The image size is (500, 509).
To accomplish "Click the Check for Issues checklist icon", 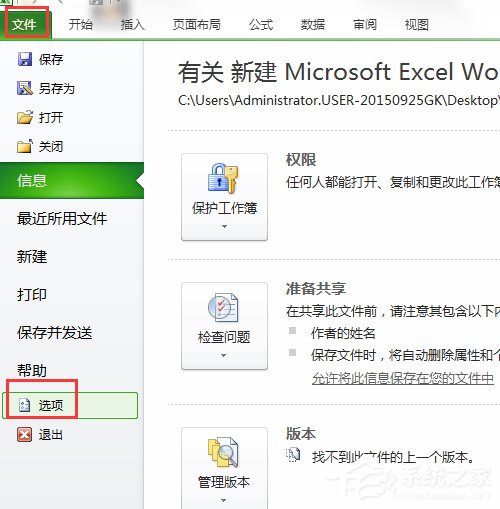I will (223, 307).
